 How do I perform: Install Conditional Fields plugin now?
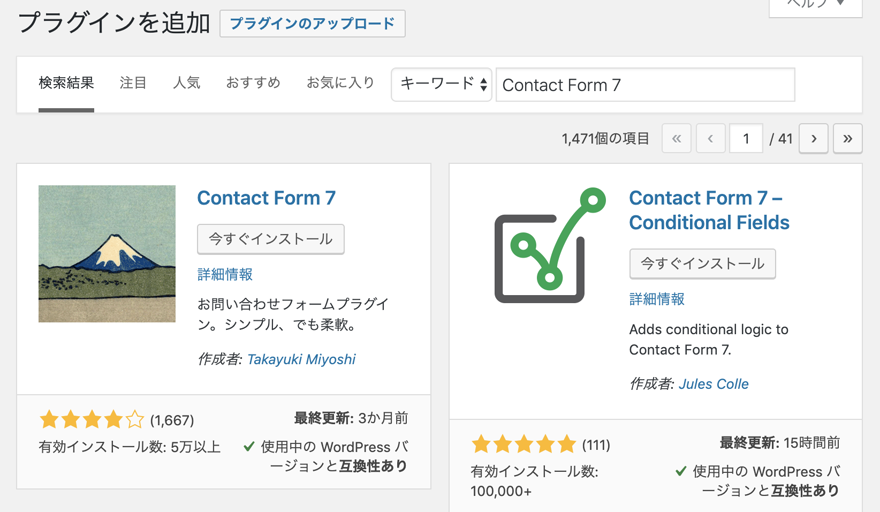[702, 264]
